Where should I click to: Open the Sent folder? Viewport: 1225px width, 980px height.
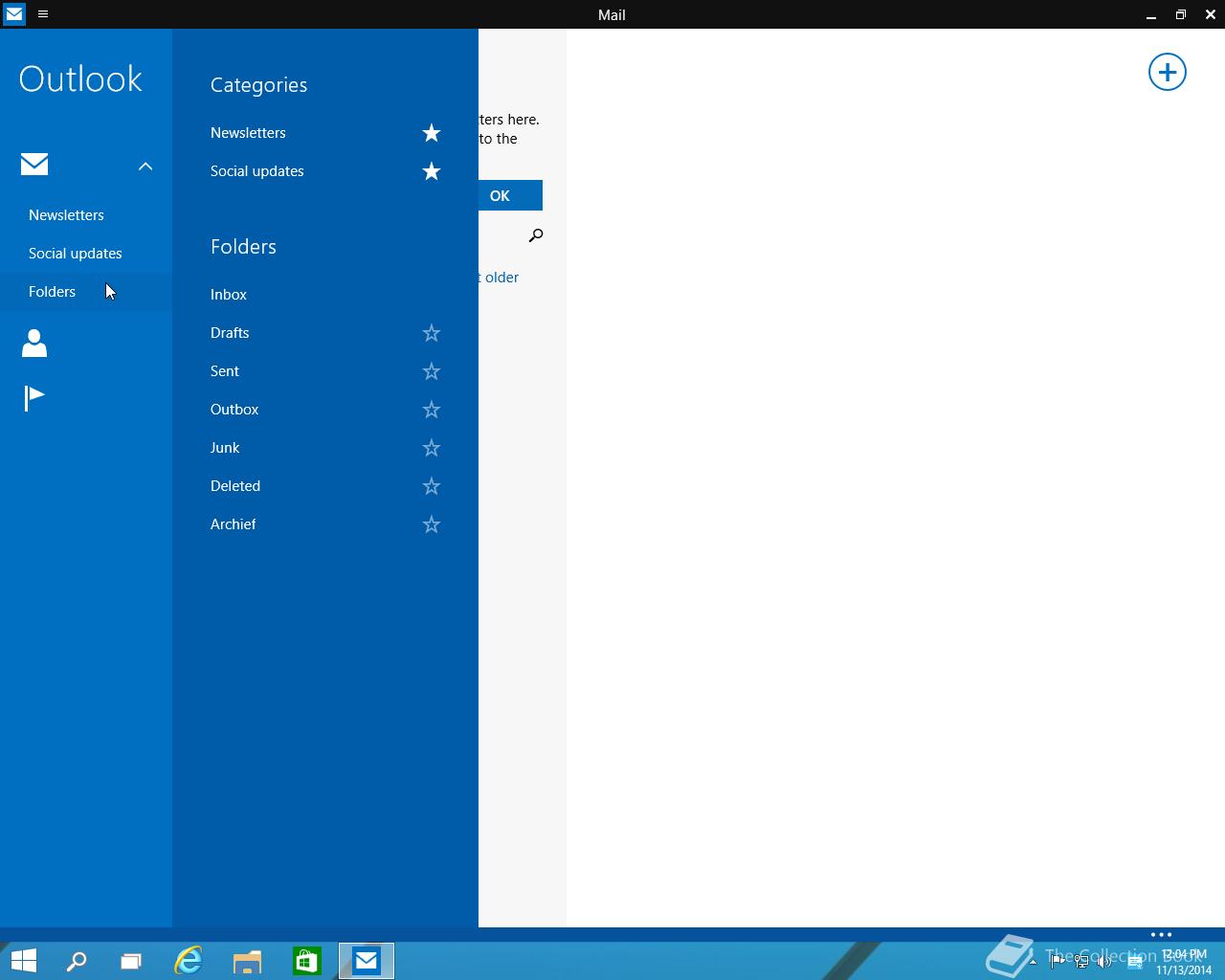pyautogui.click(x=225, y=371)
